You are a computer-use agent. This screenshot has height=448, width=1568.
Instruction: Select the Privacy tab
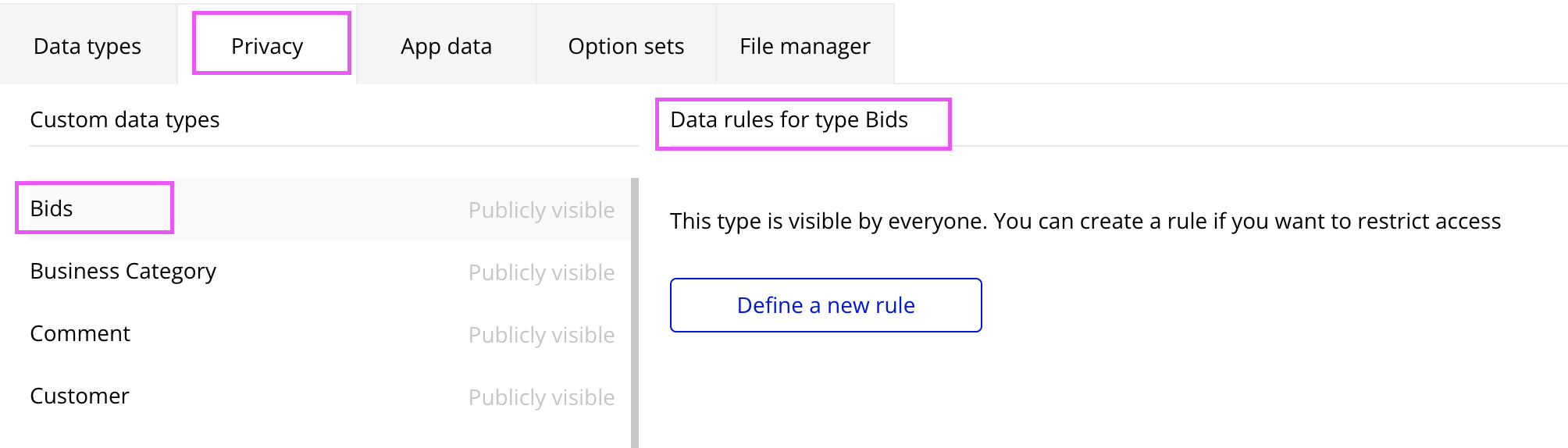(267, 46)
